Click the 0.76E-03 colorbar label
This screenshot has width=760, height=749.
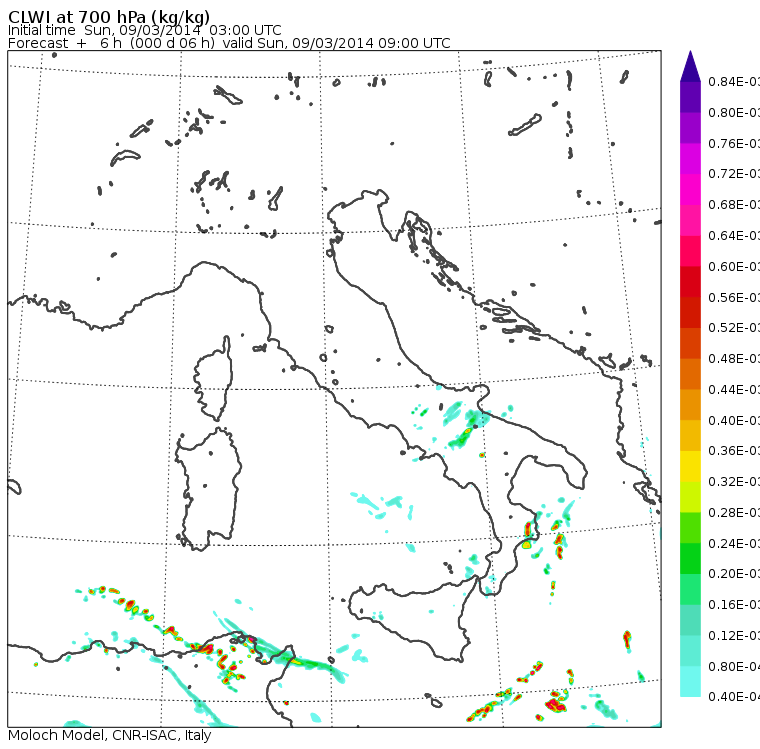(734, 143)
